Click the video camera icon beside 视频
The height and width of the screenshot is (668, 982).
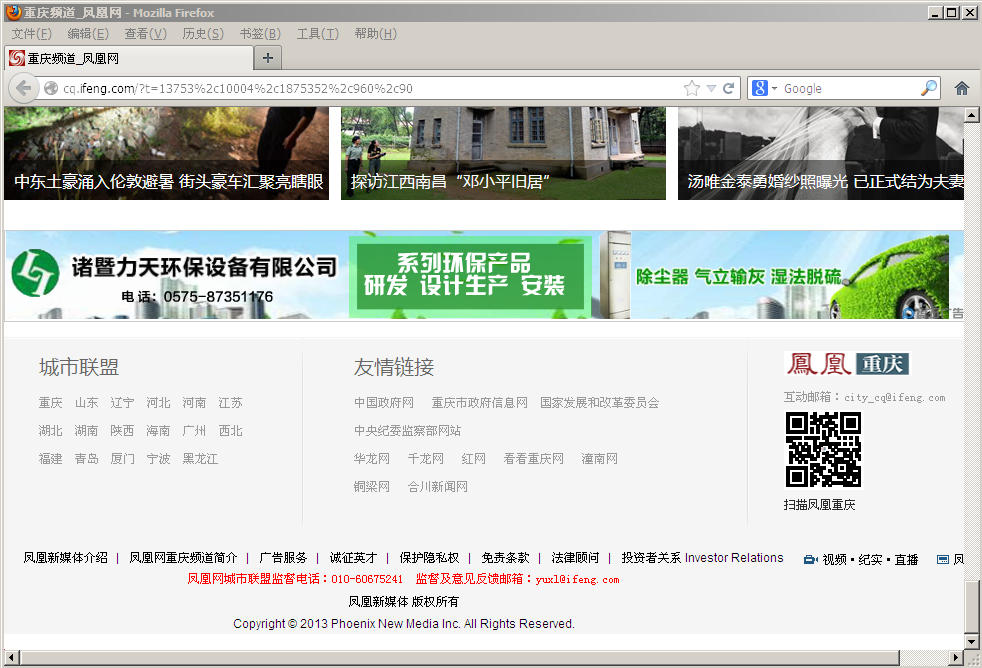[810, 560]
